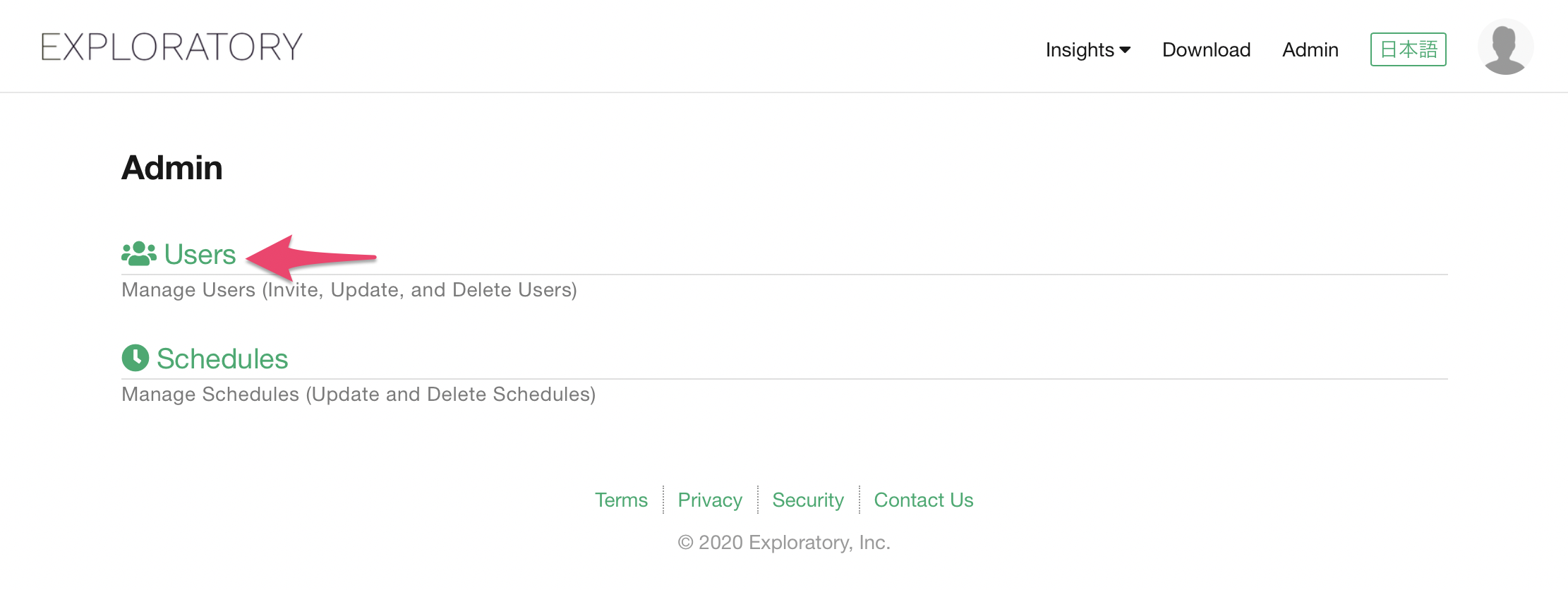Open the user profile avatar

(1504, 47)
